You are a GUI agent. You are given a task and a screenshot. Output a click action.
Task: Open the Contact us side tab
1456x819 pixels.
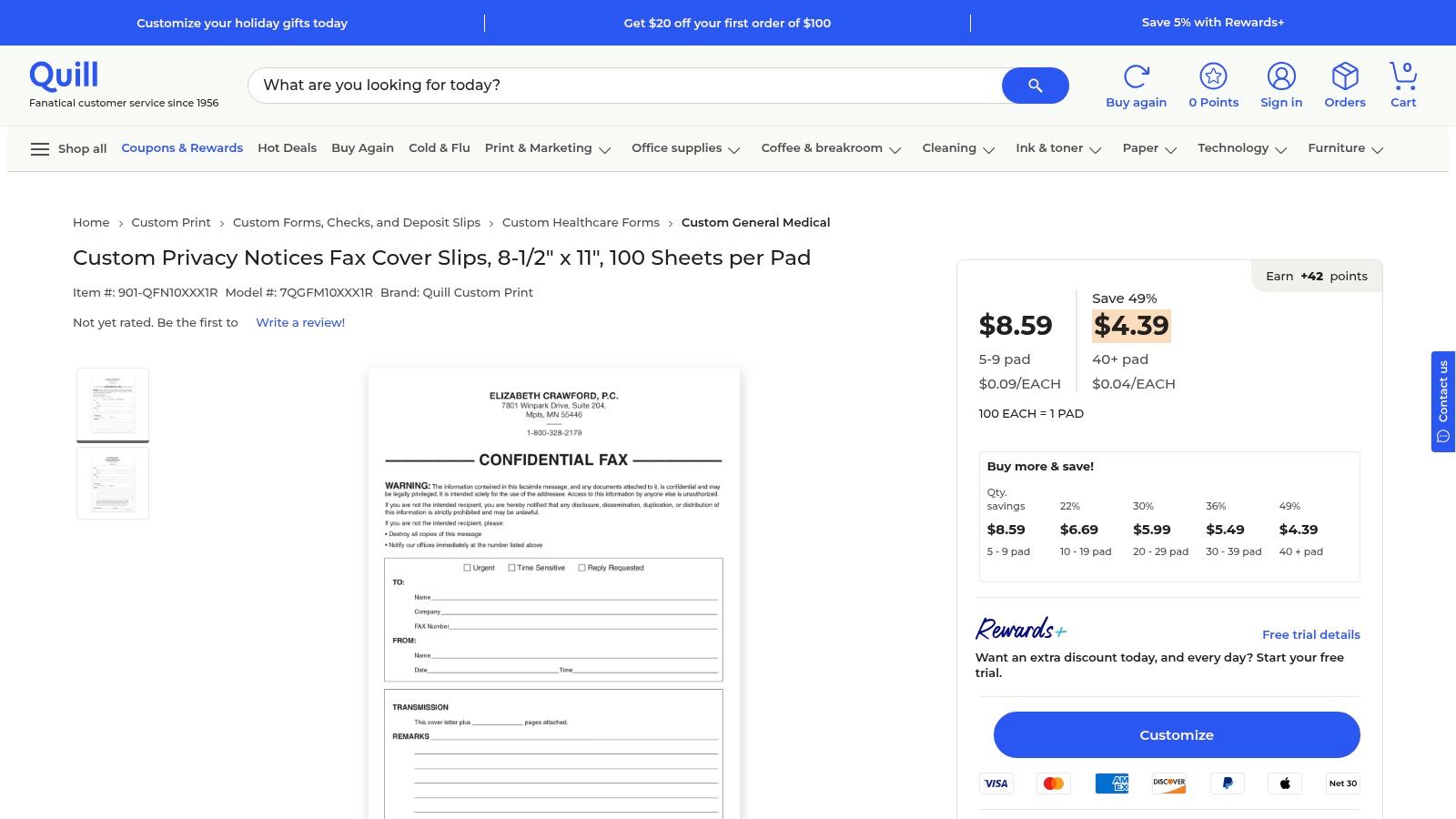click(1443, 401)
